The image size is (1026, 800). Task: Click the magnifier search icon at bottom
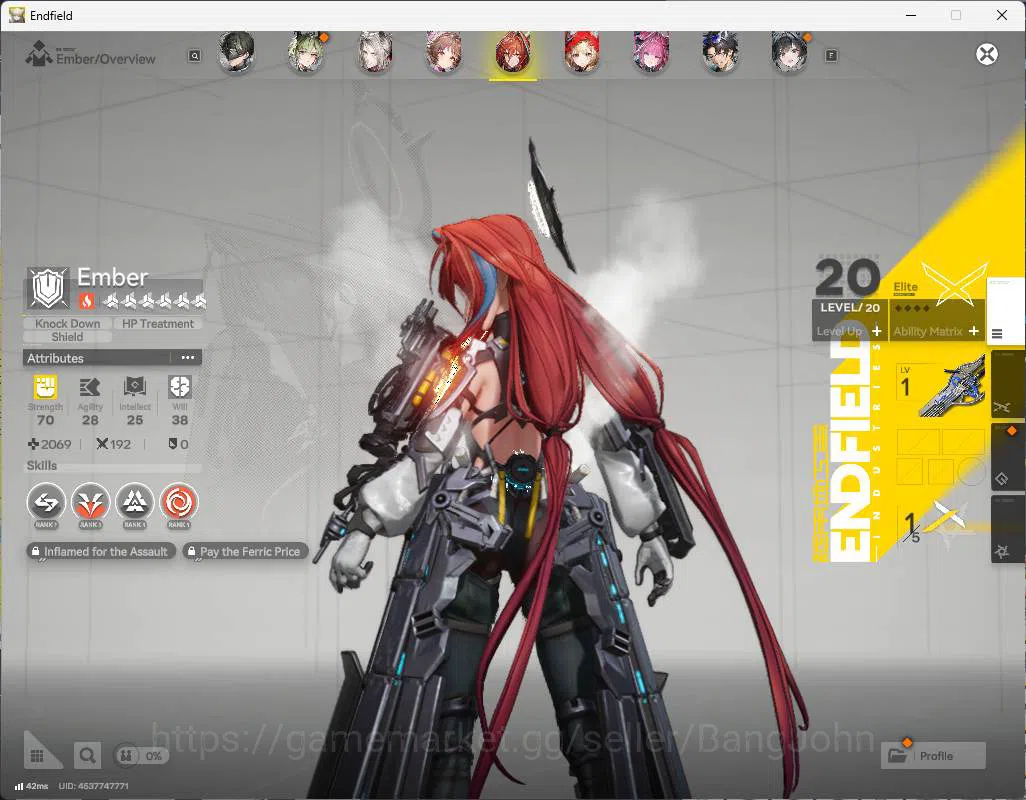87,756
